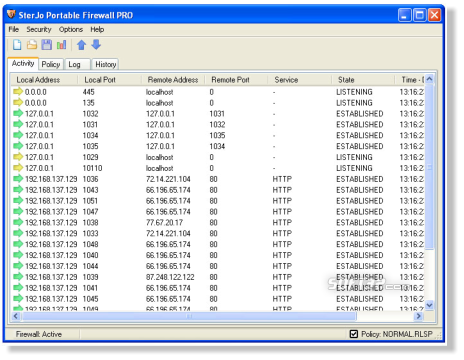Click yellow arrow icon of port 10110 row
The image size is (464, 360).
(x=18, y=168)
